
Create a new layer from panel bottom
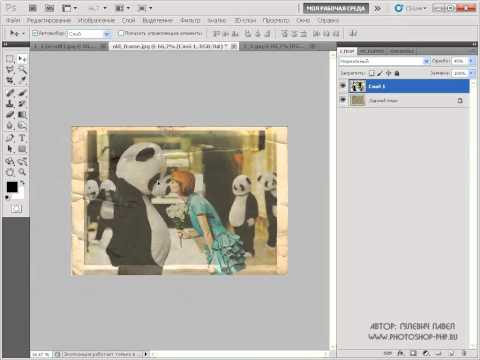451,353
